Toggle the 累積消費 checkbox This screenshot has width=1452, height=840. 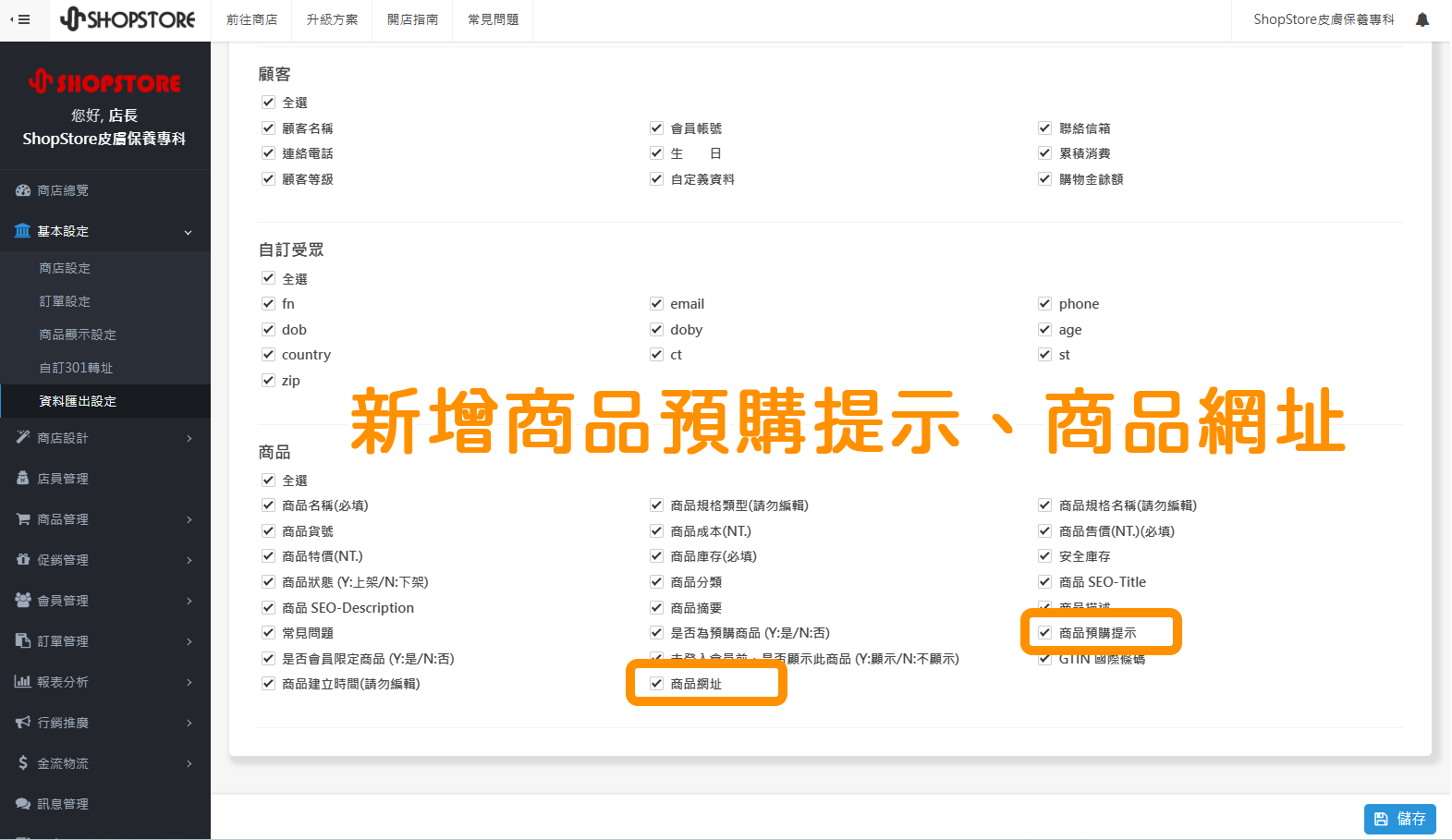(x=1044, y=153)
